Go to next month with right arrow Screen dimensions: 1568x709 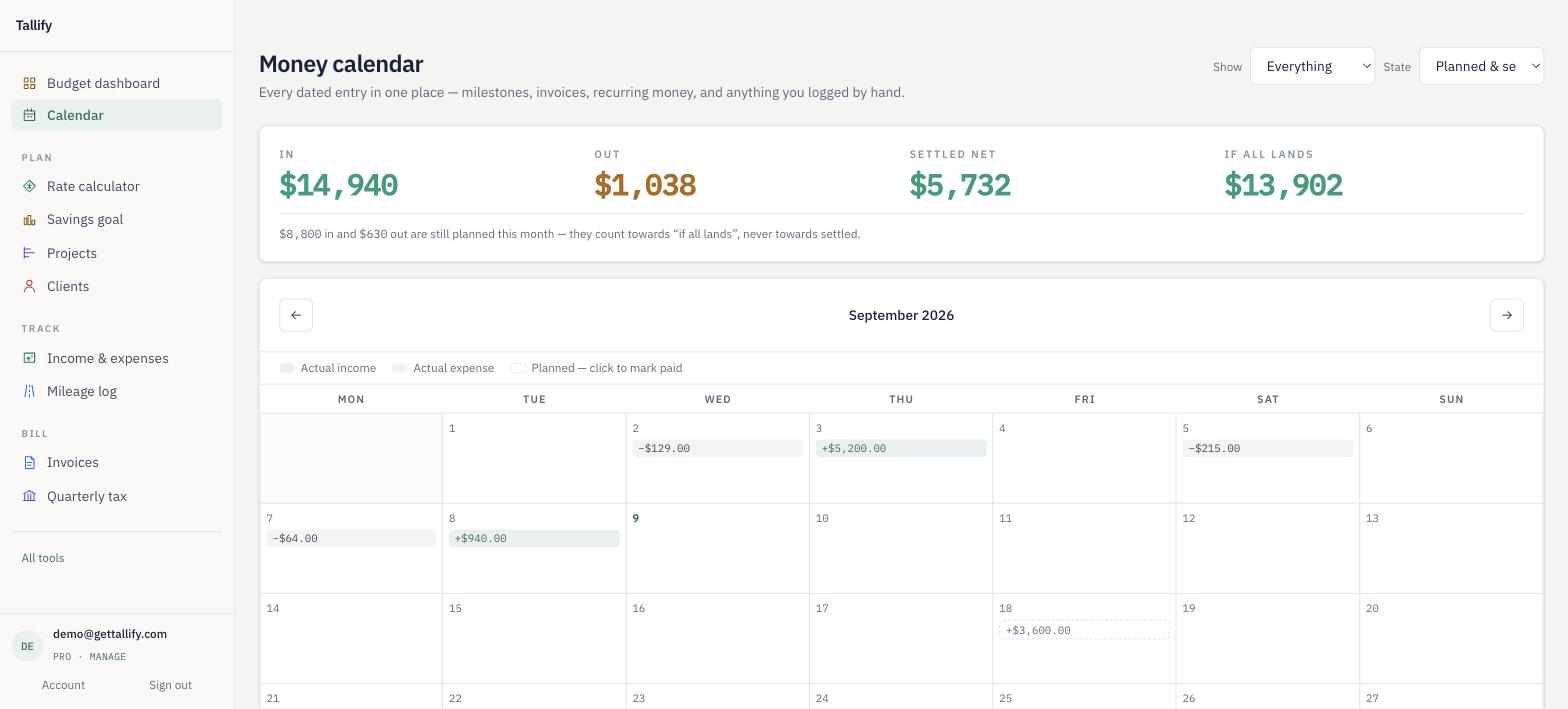pyautogui.click(x=1507, y=315)
